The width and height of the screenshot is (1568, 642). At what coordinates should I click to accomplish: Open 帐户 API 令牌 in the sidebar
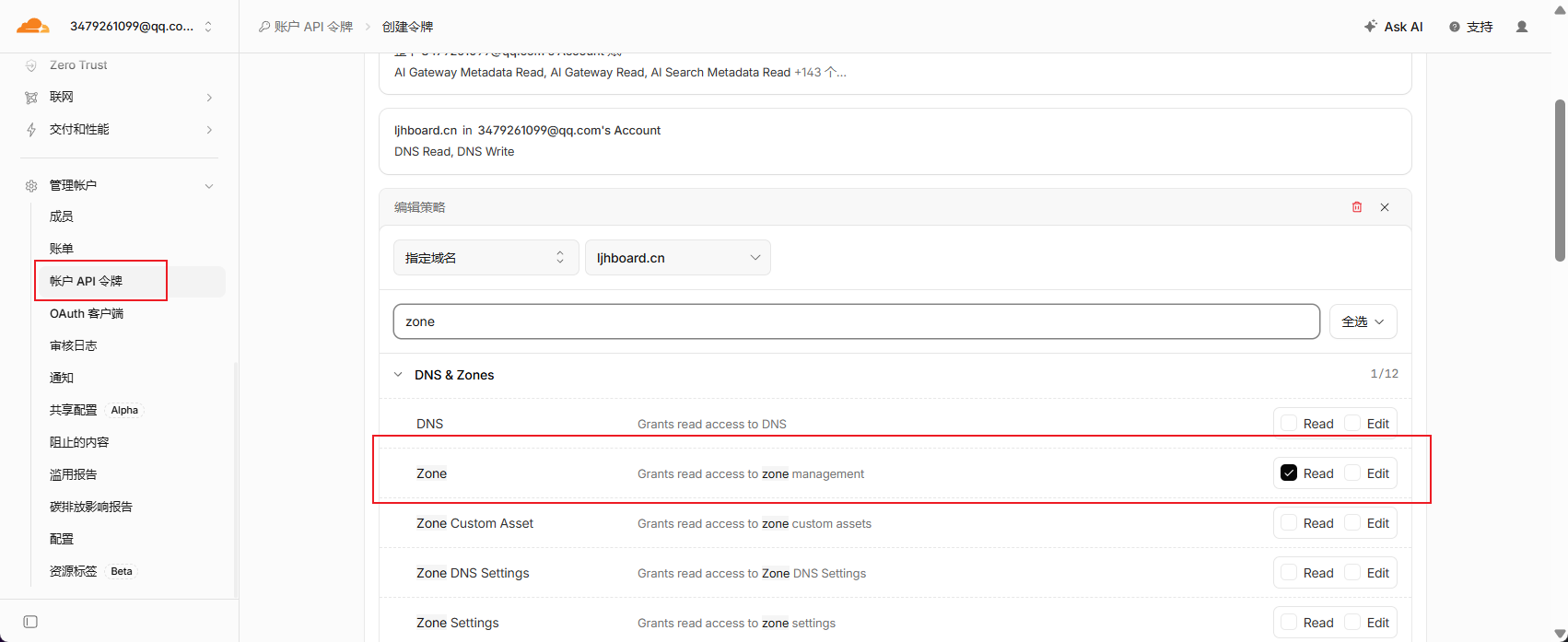pyautogui.click(x=87, y=281)
